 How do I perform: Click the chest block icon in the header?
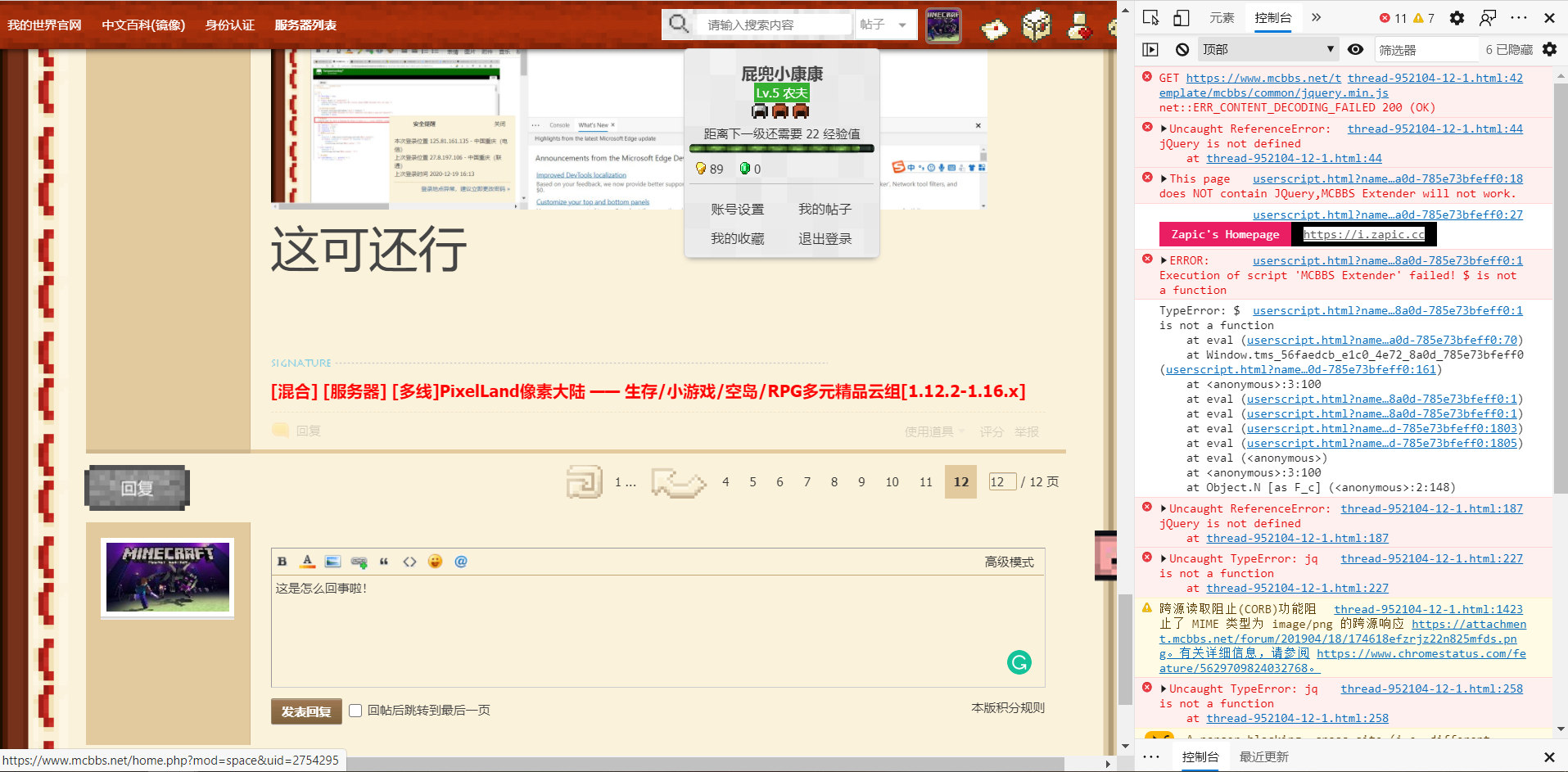1037,25
